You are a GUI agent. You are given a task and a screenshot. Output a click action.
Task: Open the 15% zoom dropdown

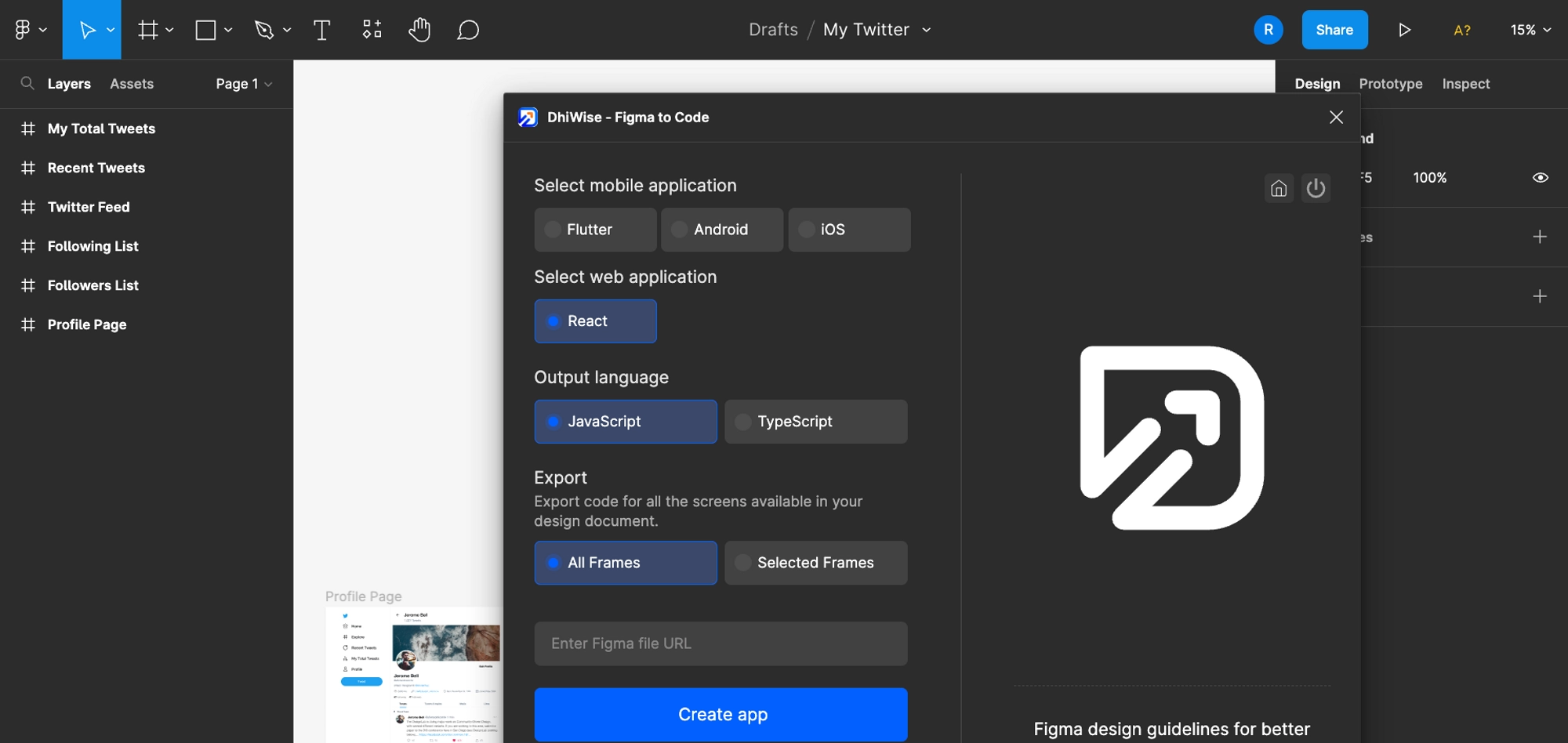point(1530,30)
